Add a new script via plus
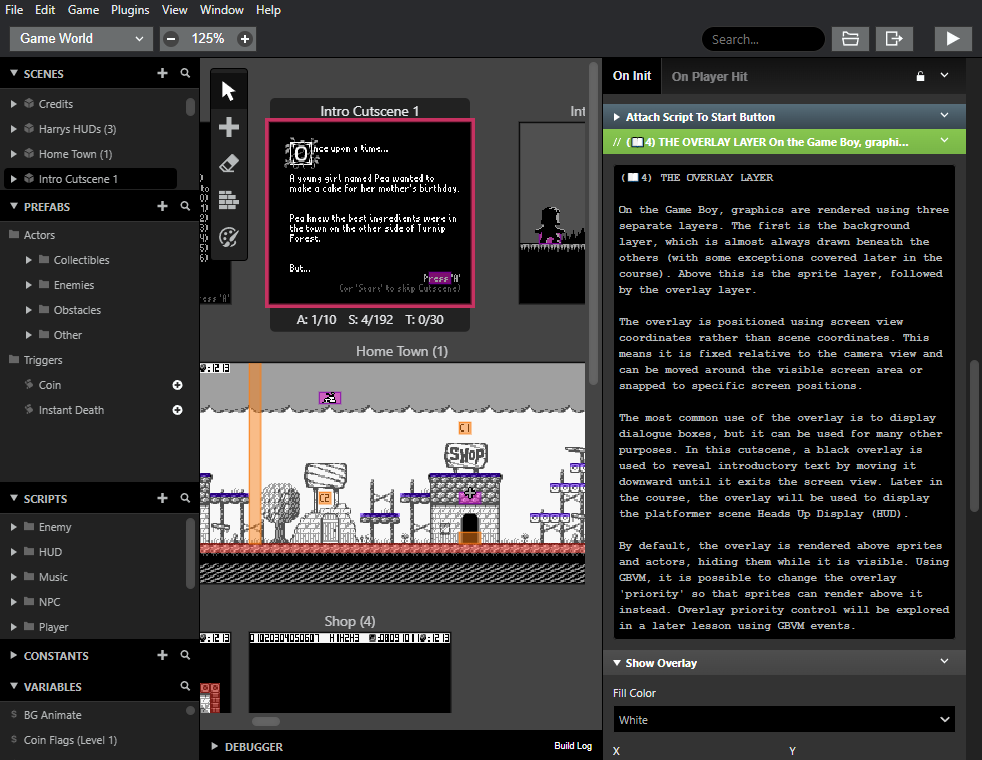 [x=163, y=498]
